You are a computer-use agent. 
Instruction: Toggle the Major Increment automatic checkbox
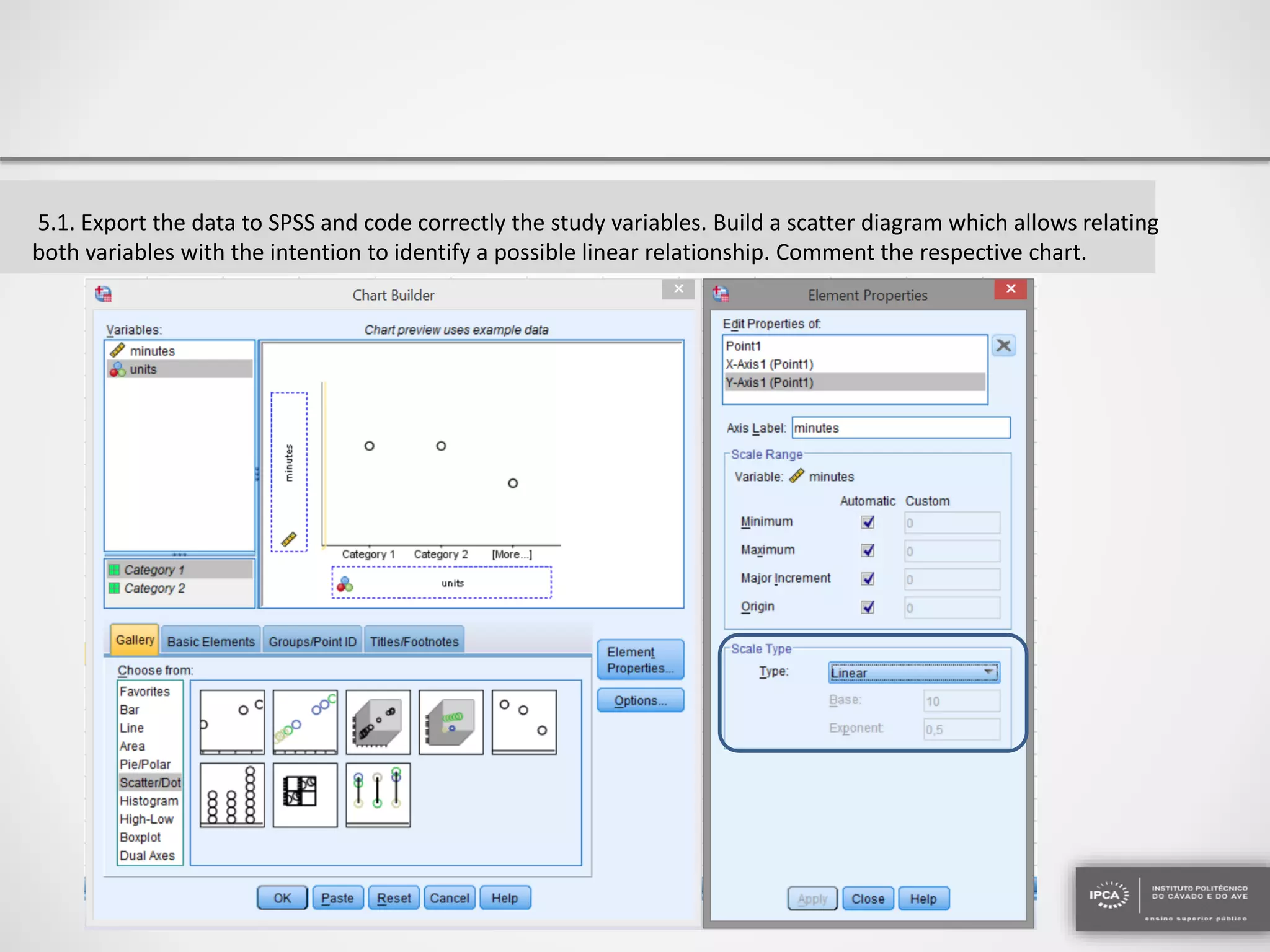(x=868, y=578)
